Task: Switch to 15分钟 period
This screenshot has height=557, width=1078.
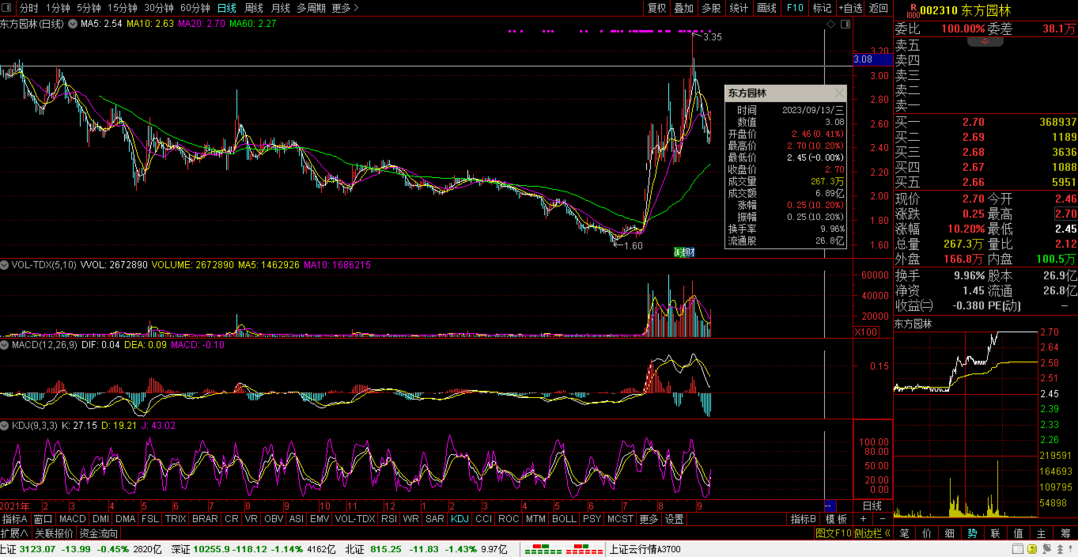Action: (122, 8)
